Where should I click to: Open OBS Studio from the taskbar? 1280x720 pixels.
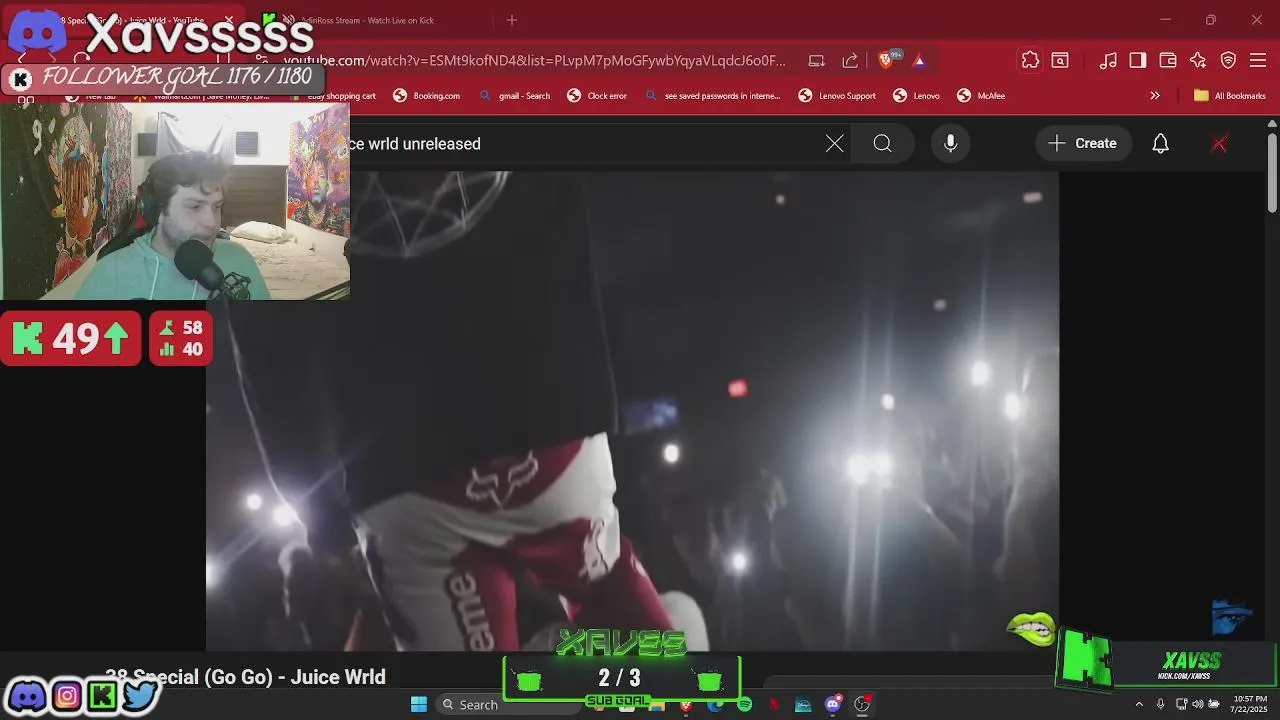click(862, 705)
